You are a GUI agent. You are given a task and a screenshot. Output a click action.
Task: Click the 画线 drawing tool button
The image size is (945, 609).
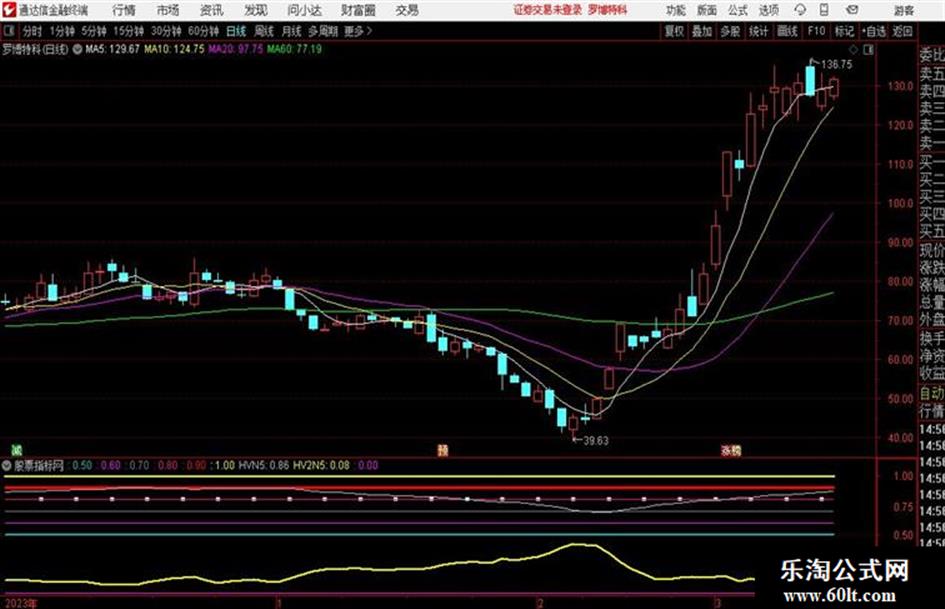[x=787, y=31]
